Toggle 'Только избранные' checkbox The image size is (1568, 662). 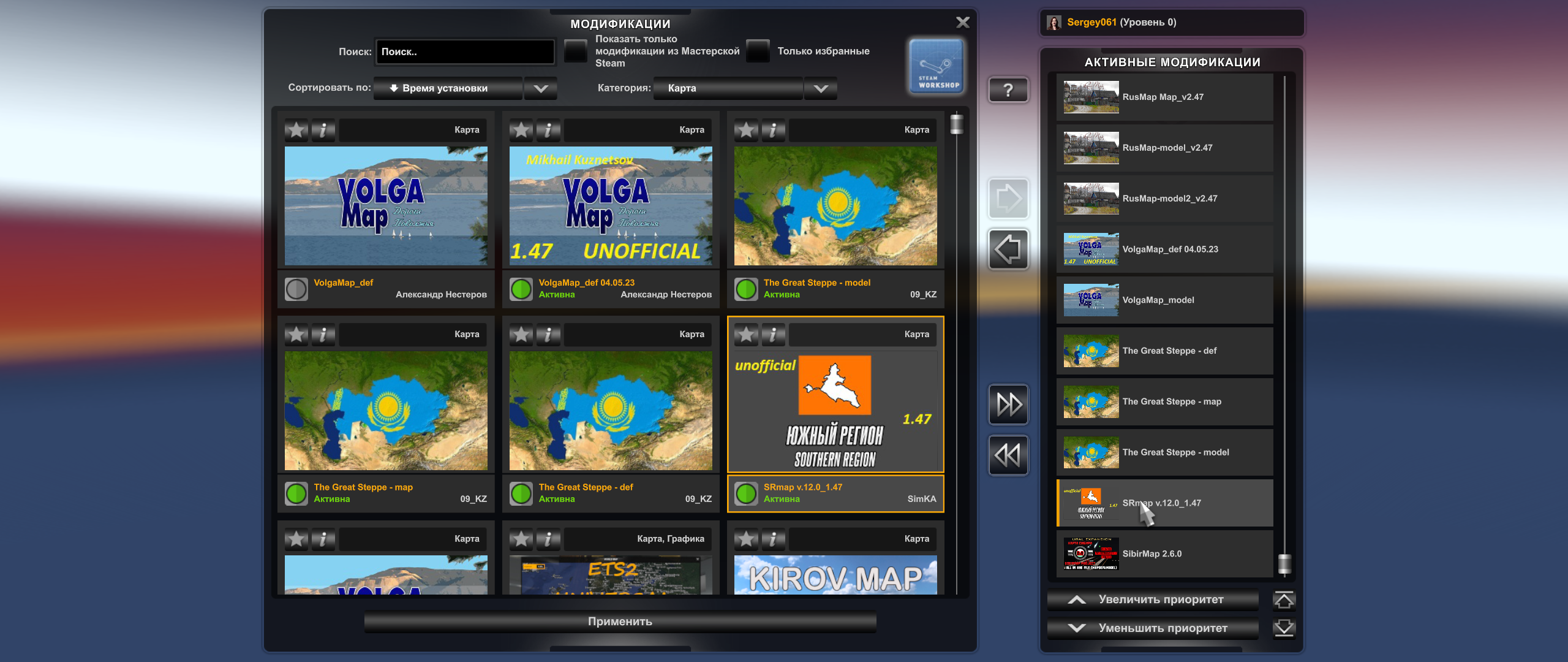point(758,51)
